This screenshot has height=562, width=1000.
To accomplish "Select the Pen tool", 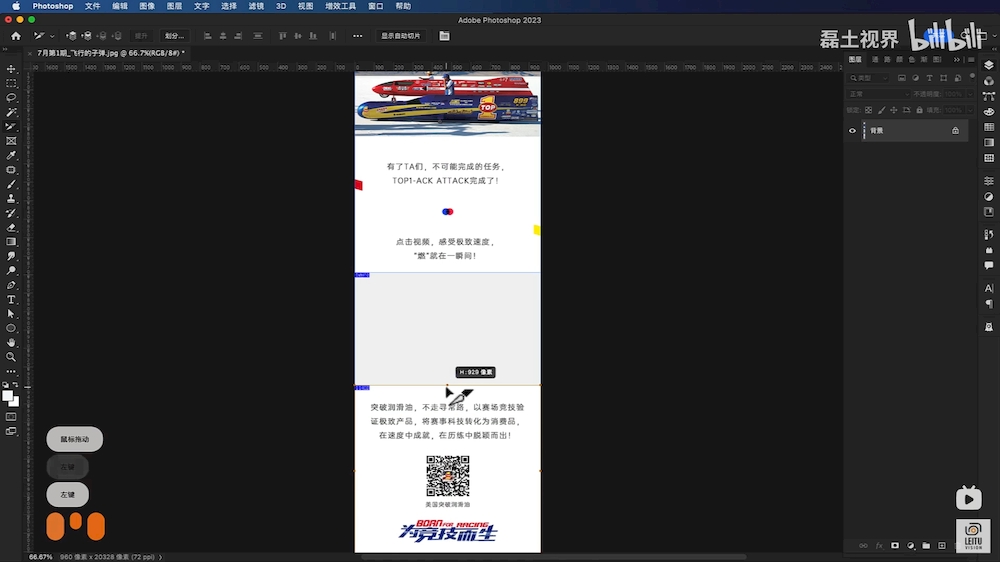I will (x=11, y=285).
